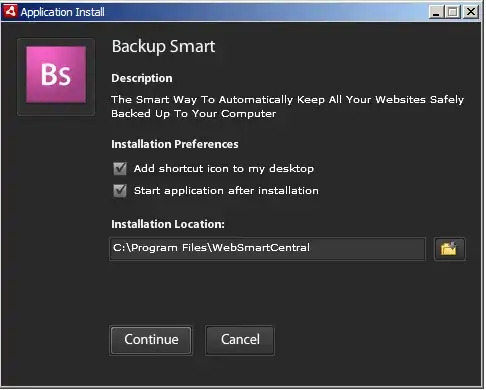Toggle the Add shortcut icon to desktop checkbox

point(120,169)
